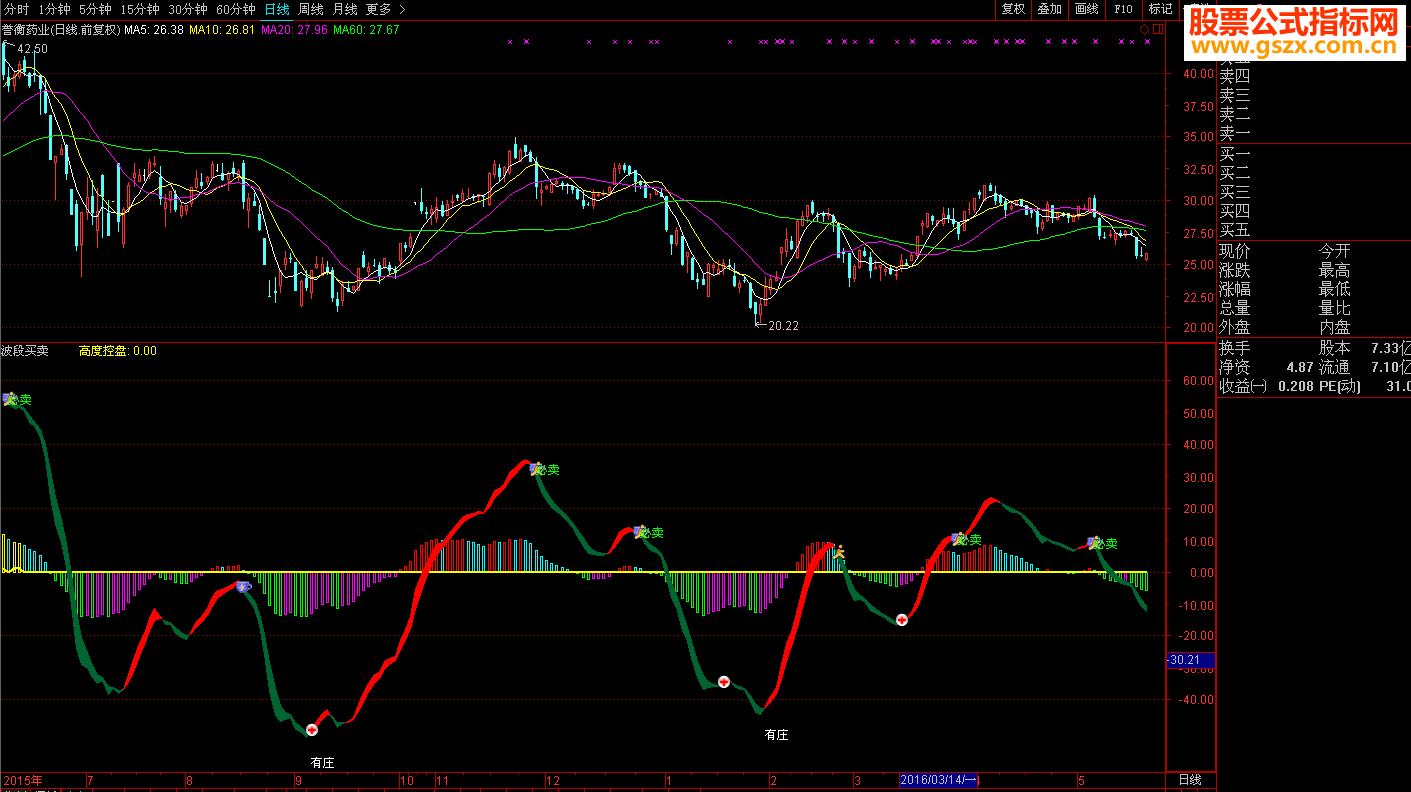
Task: Toggle 画线 drawing tools
Action: pos(1086,9)
